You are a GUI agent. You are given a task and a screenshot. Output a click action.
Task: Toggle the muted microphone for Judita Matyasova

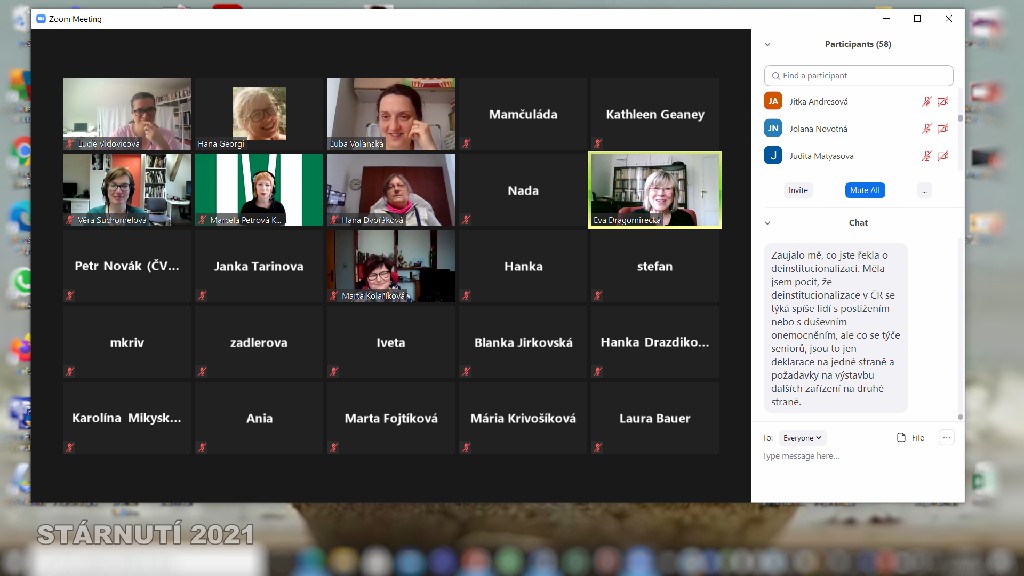pos(927,155)
